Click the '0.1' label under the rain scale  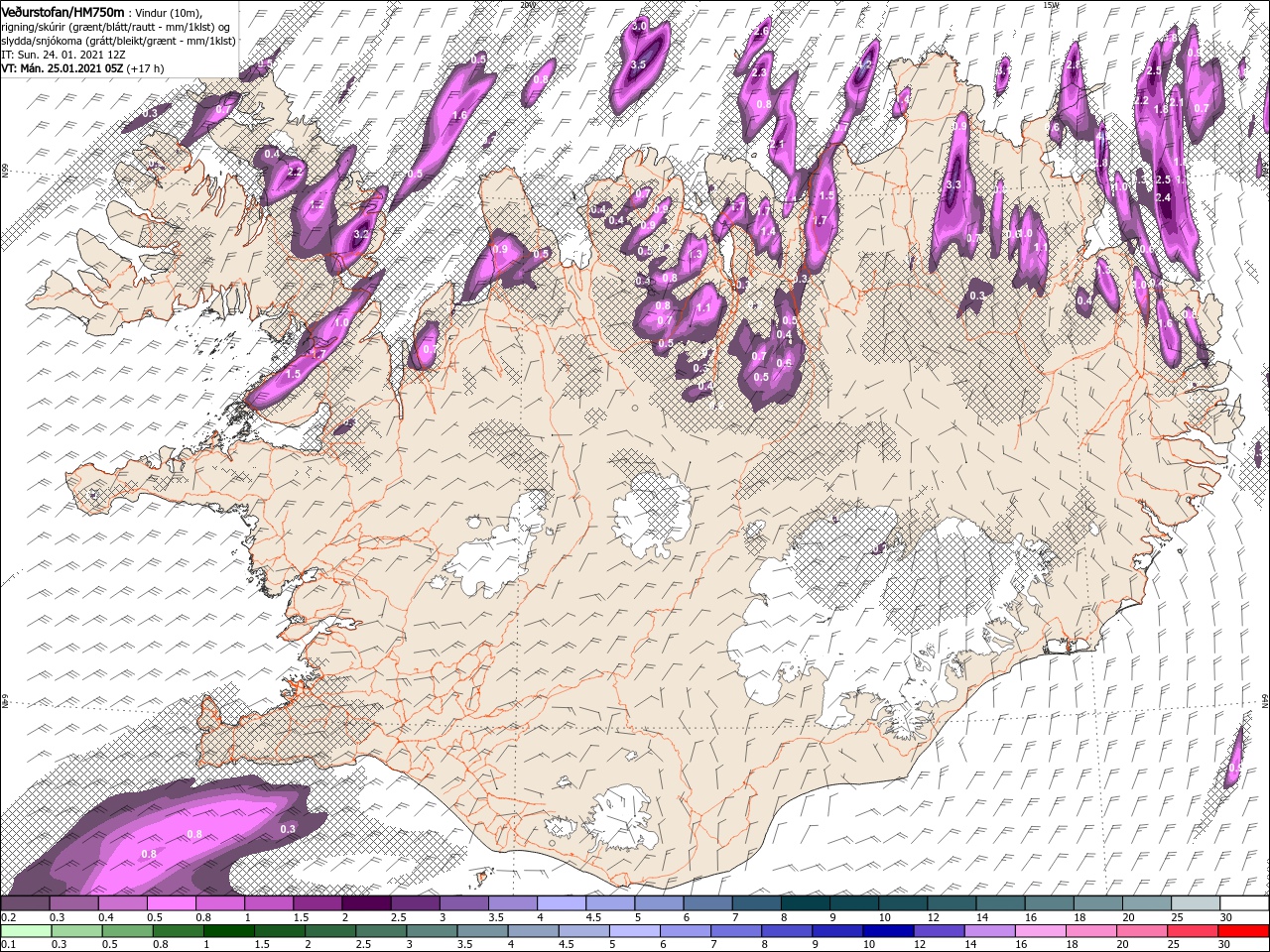click(8, 944)
